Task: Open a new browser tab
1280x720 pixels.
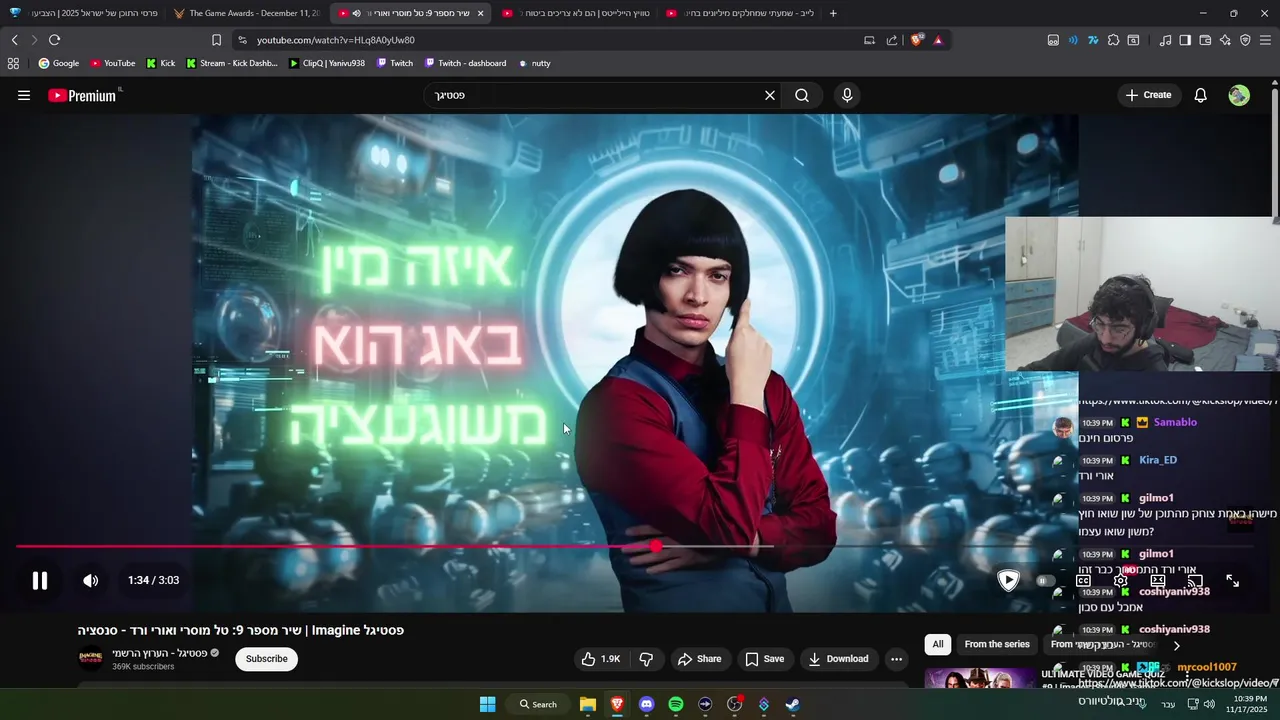Action: pyautogui.click(x=833, y=13)
